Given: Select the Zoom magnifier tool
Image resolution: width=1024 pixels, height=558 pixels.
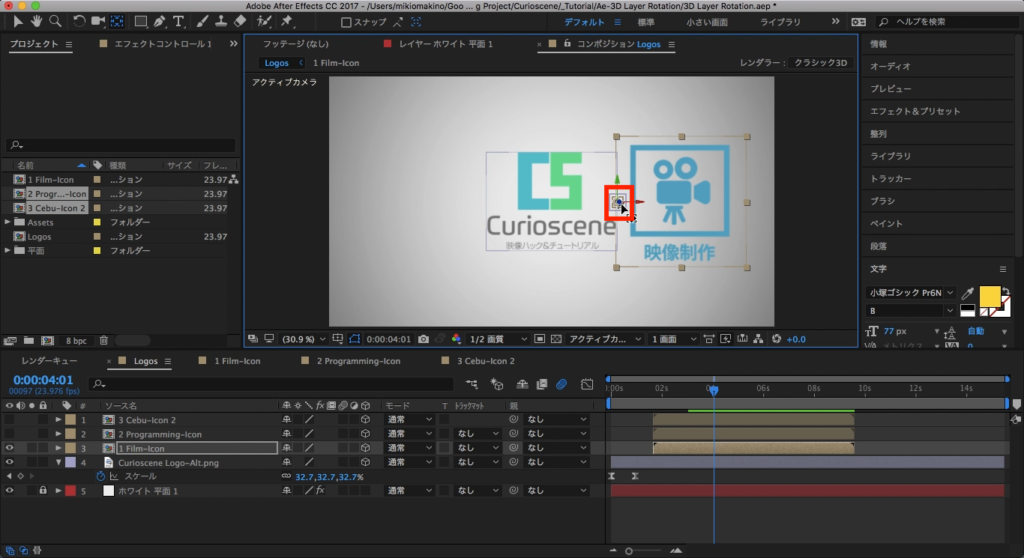Looking at the screenshot, I should point(56,21).
